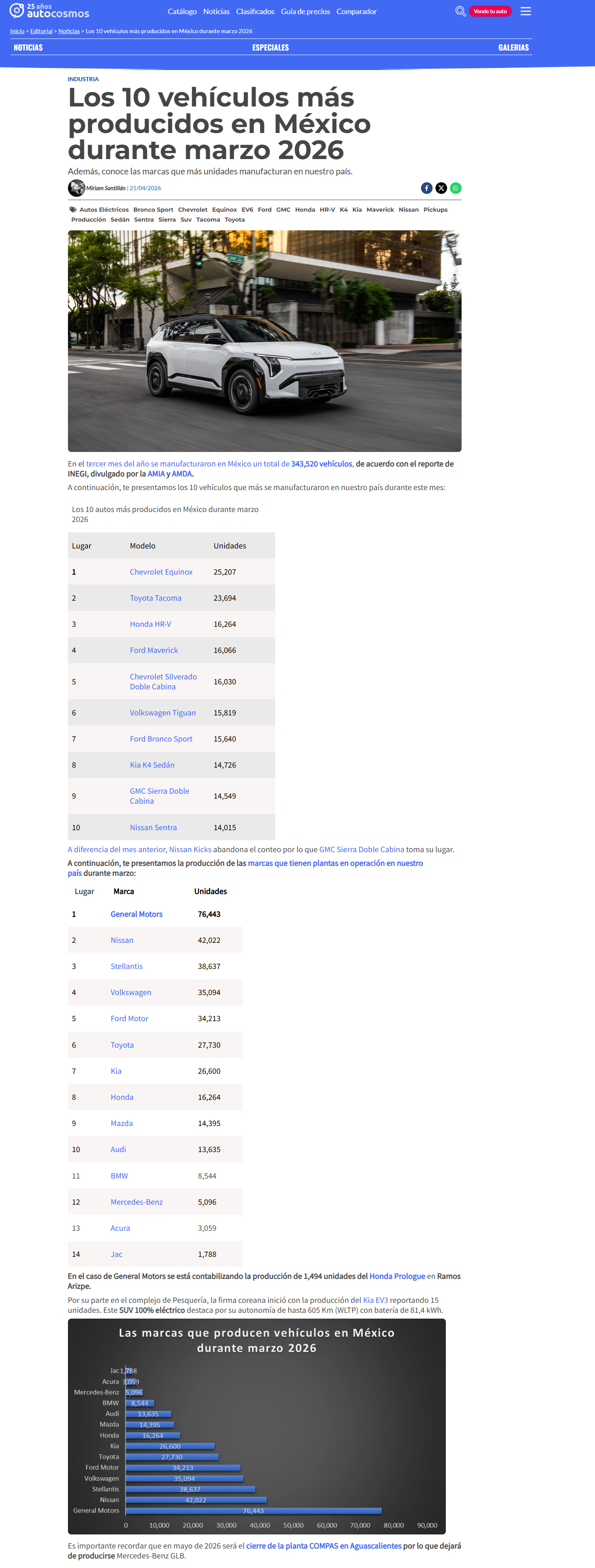Click the Kia EV3 hero photo

tap(264, 341)
